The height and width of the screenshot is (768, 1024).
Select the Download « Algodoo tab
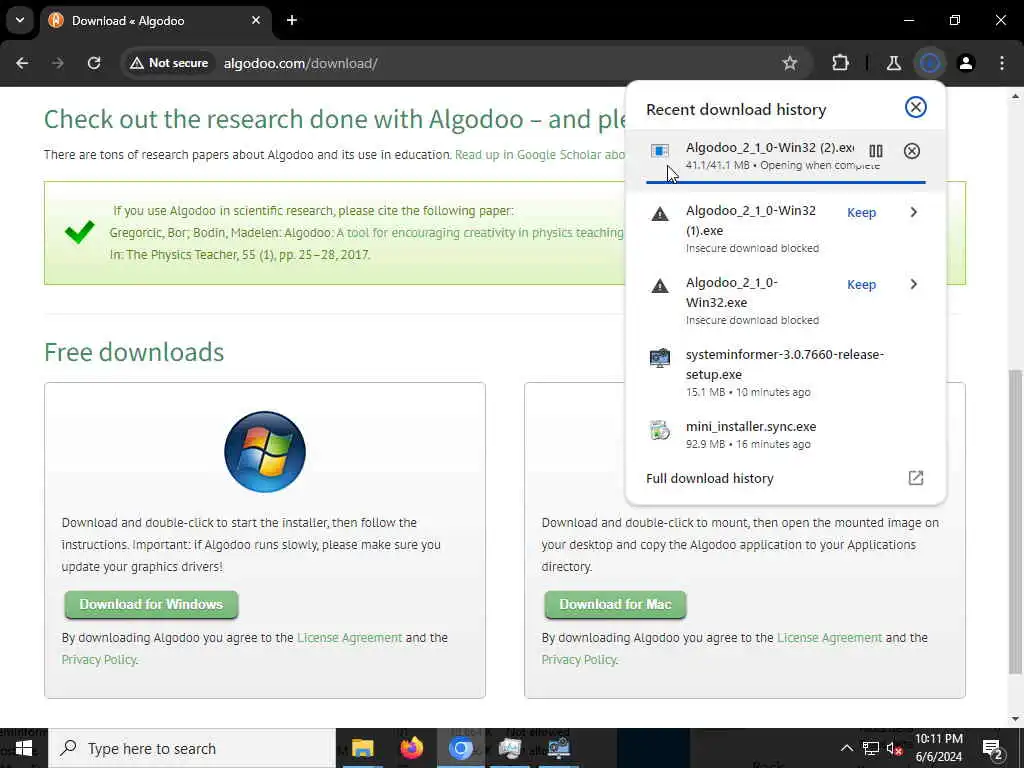[155, 20]
